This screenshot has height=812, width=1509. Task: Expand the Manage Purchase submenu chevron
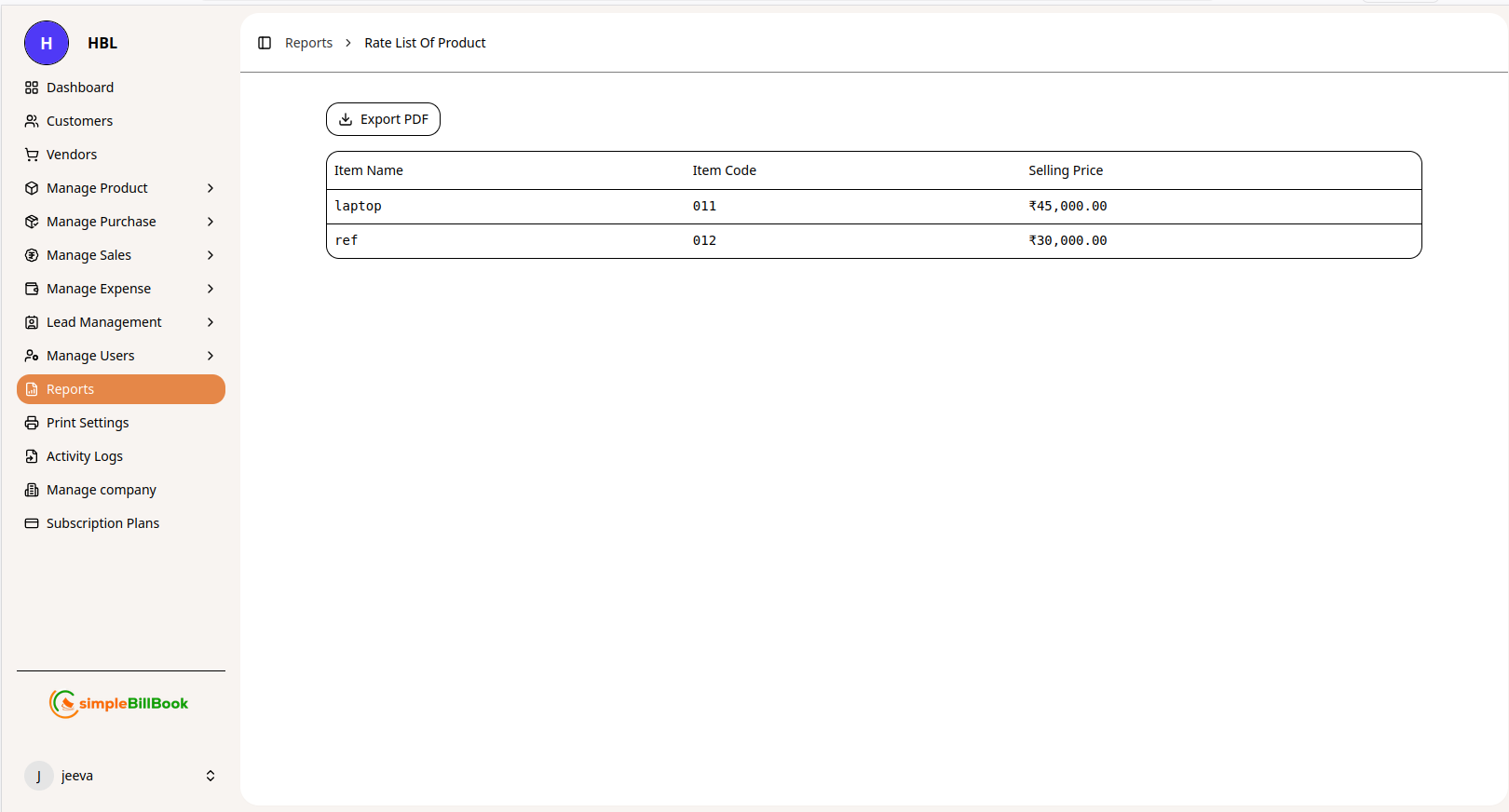pyautogui.click(x=211, y=222)
